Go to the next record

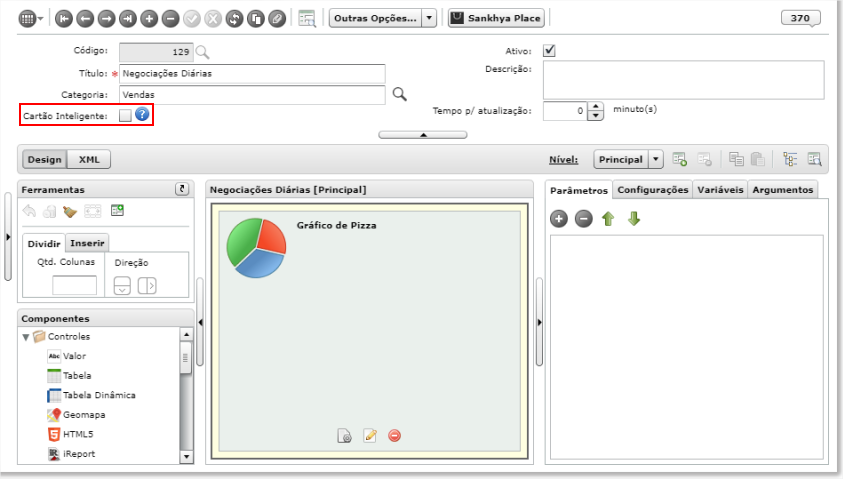106,19
